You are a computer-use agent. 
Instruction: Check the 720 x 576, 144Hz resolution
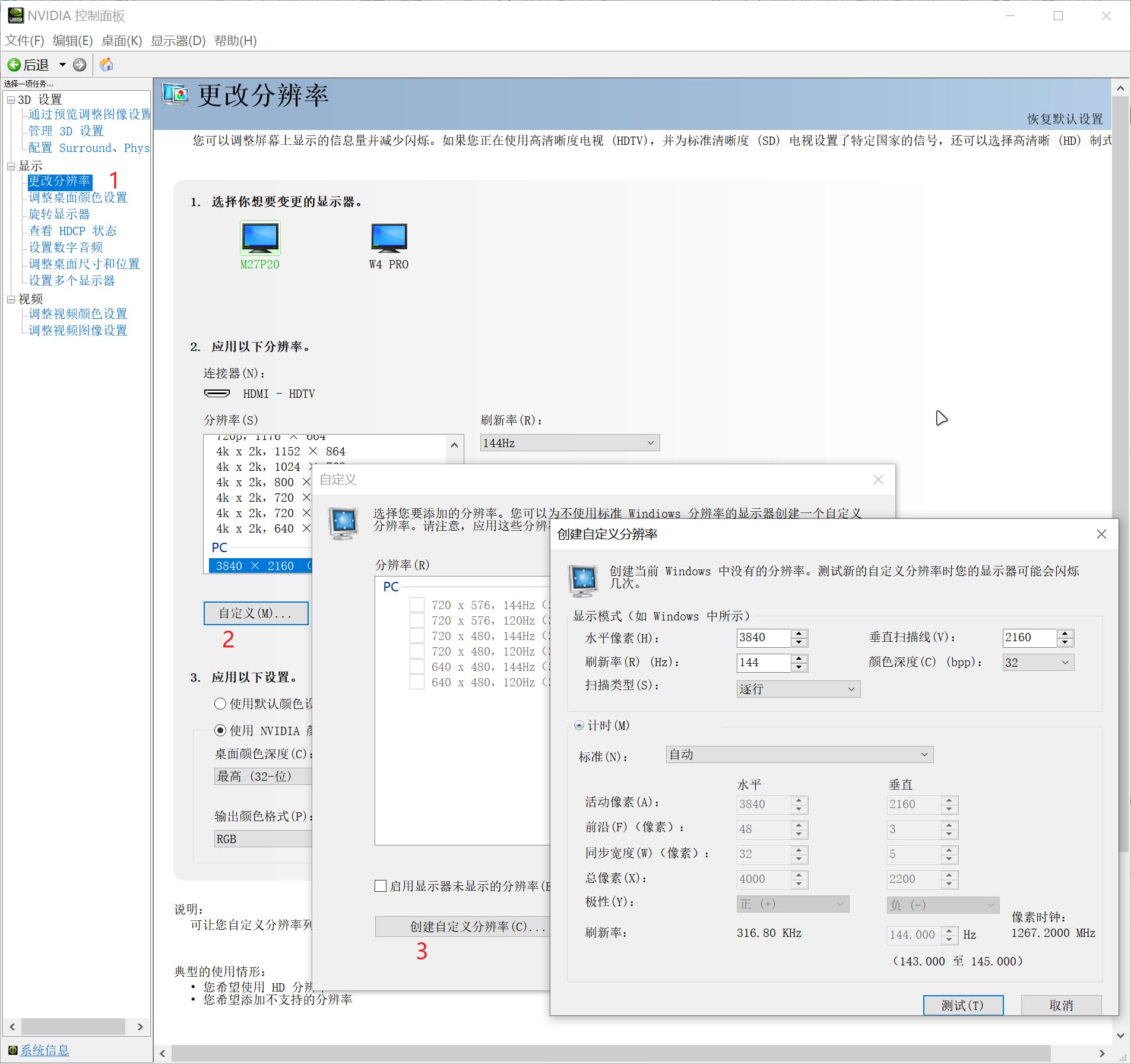click(417, 605)
